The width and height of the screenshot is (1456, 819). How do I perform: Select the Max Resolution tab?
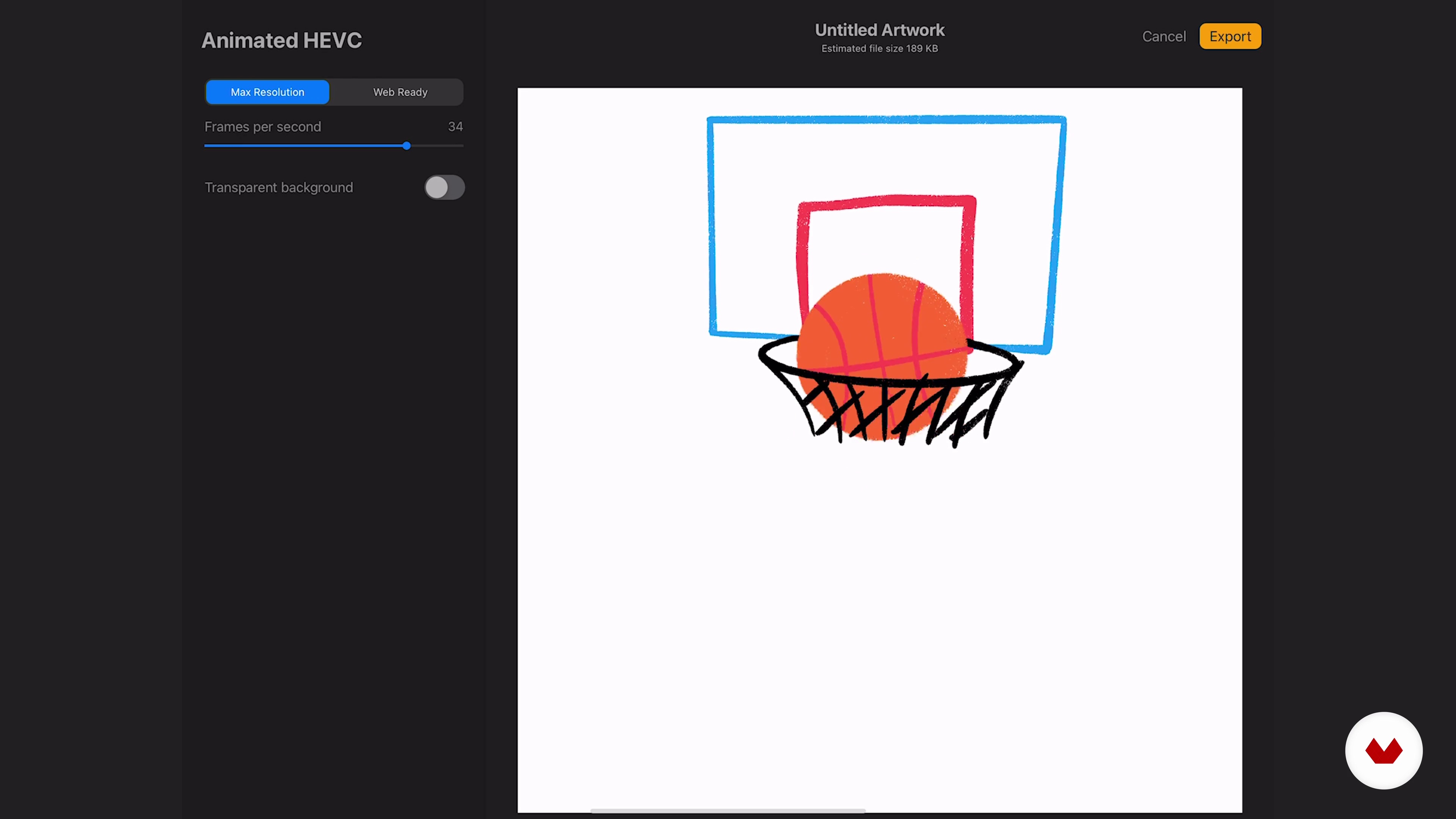[267, 92]
